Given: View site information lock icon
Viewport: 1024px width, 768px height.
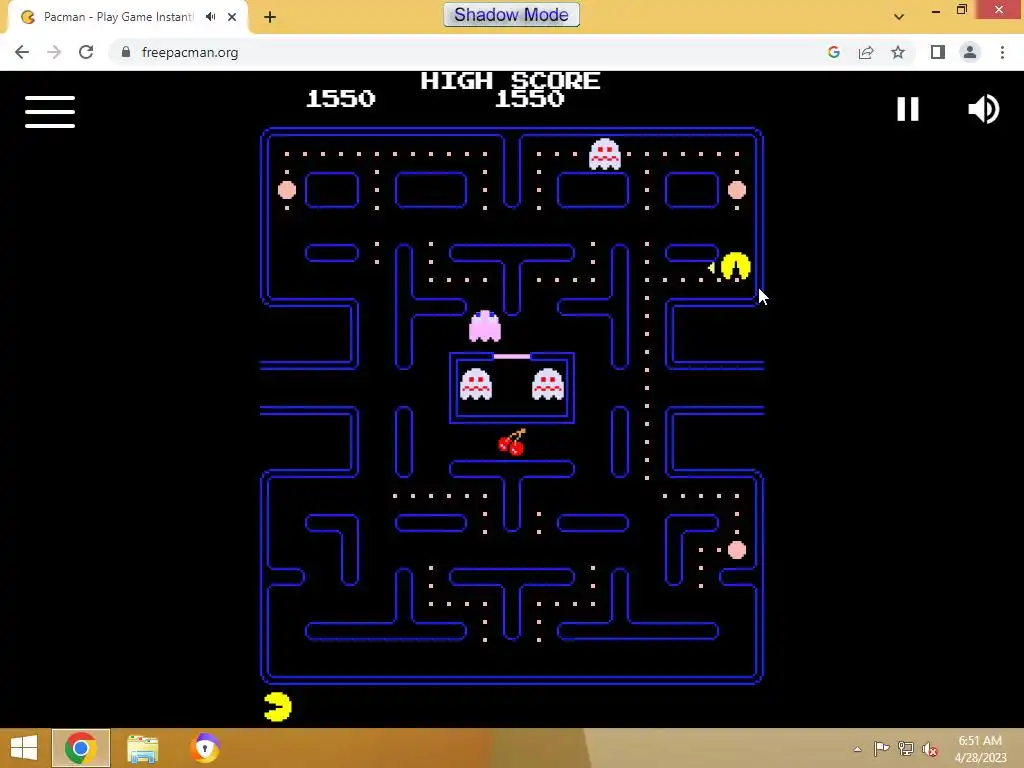Looking at the screenshot, I should [x=126, y=52].
